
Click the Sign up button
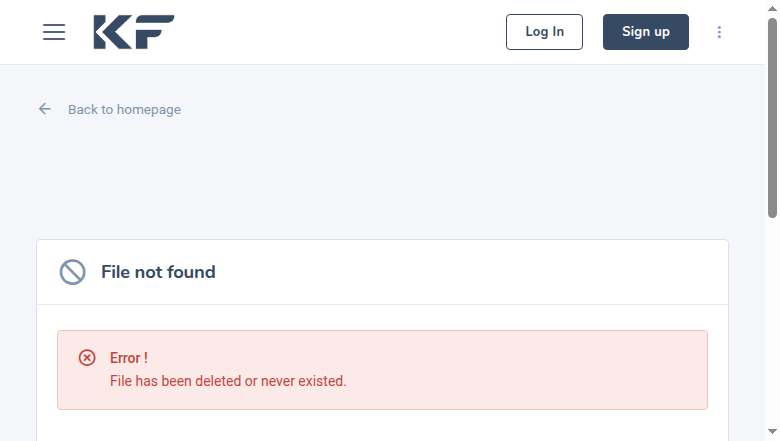tap(646, 32)
